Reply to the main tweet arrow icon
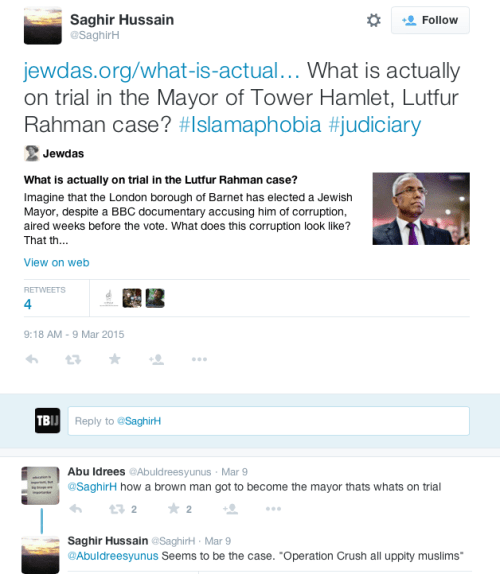This screenshot has width=500, height=574. (x=32, y=359)
